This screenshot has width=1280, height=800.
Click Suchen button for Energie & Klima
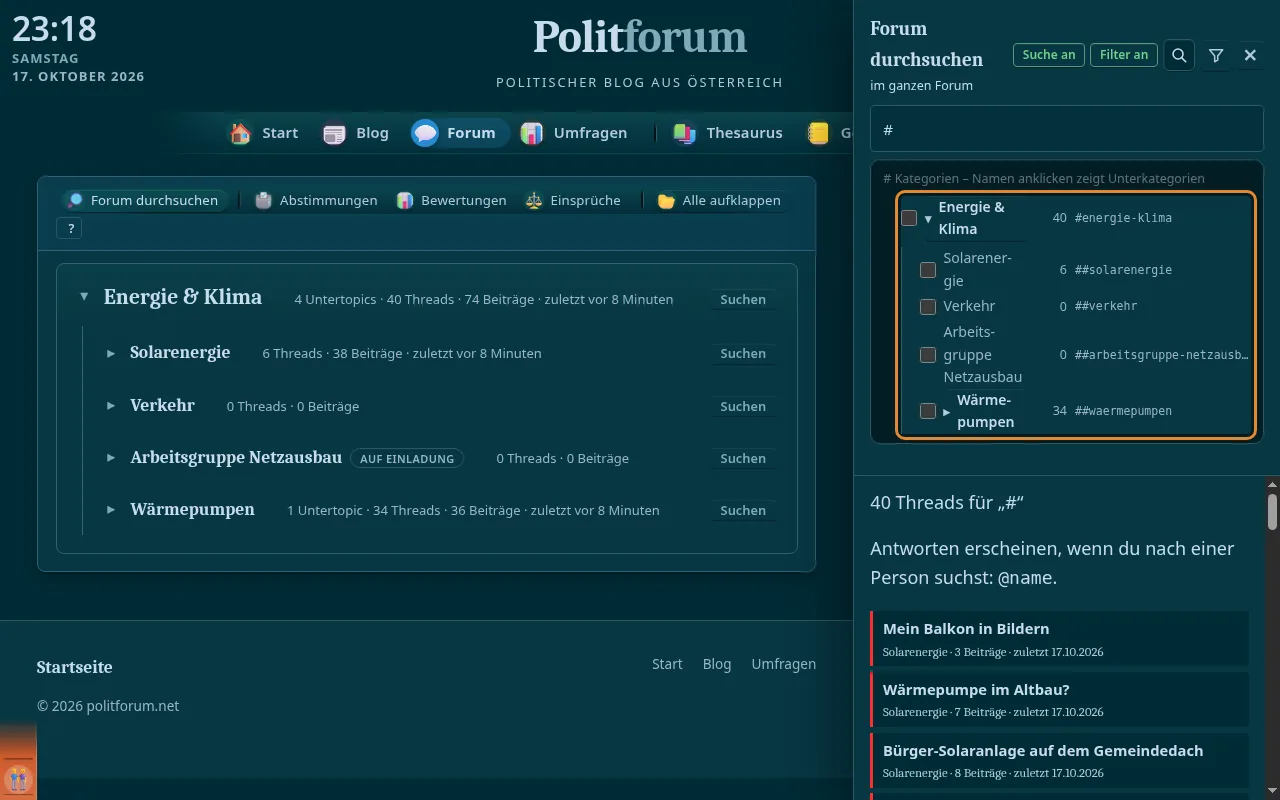click(743, 299)
